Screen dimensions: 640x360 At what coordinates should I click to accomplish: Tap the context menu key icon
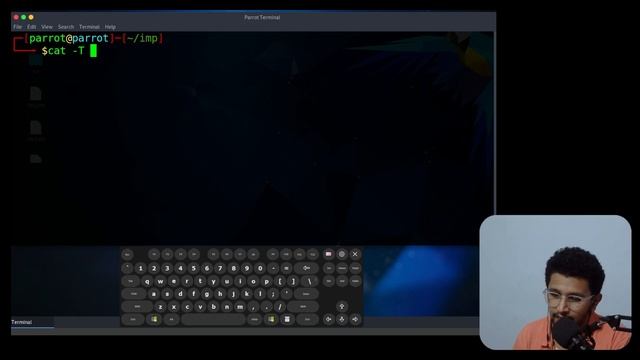(287, 319)
